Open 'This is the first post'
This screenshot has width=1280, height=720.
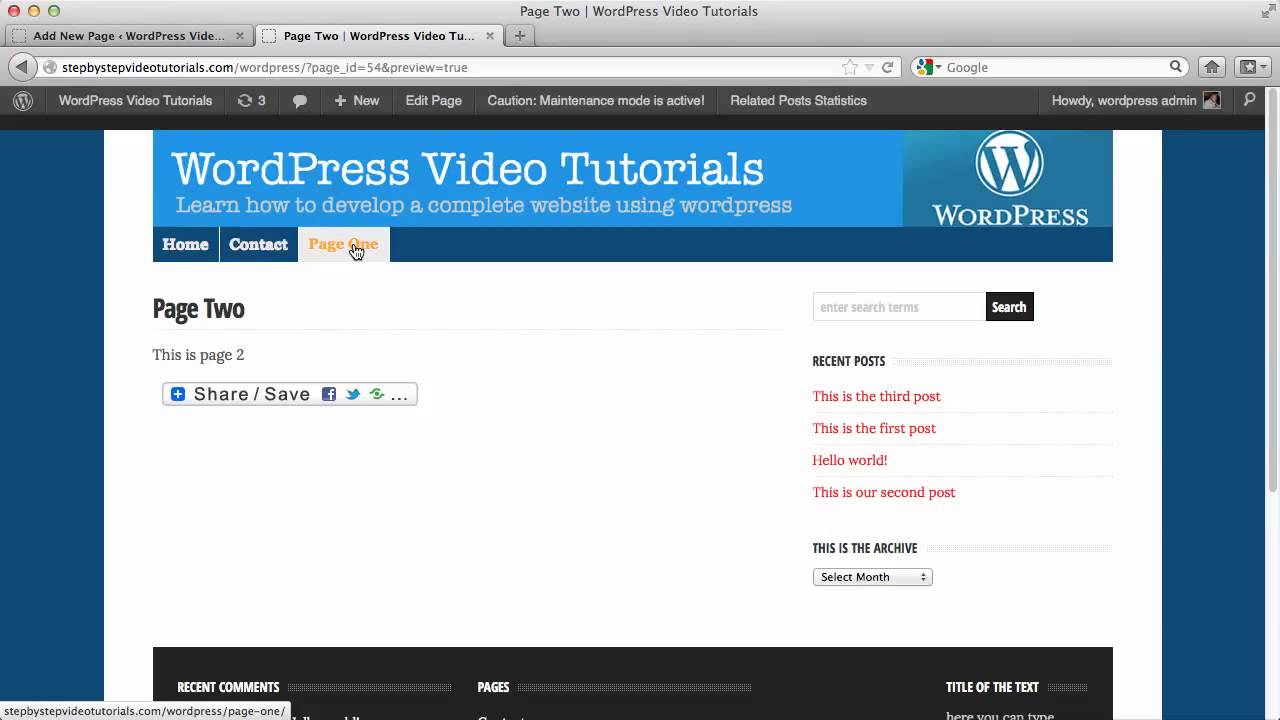tap(874, 428)
